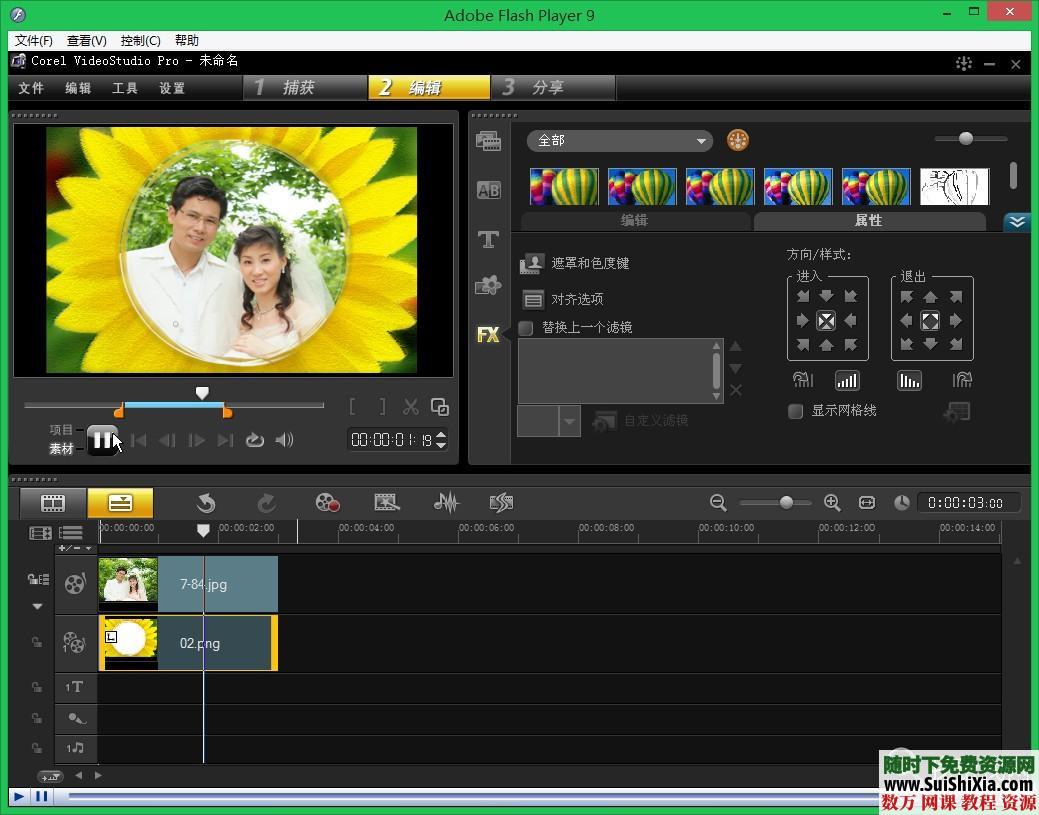Toggle the speaker volume icon under preview

click(285, 440)
